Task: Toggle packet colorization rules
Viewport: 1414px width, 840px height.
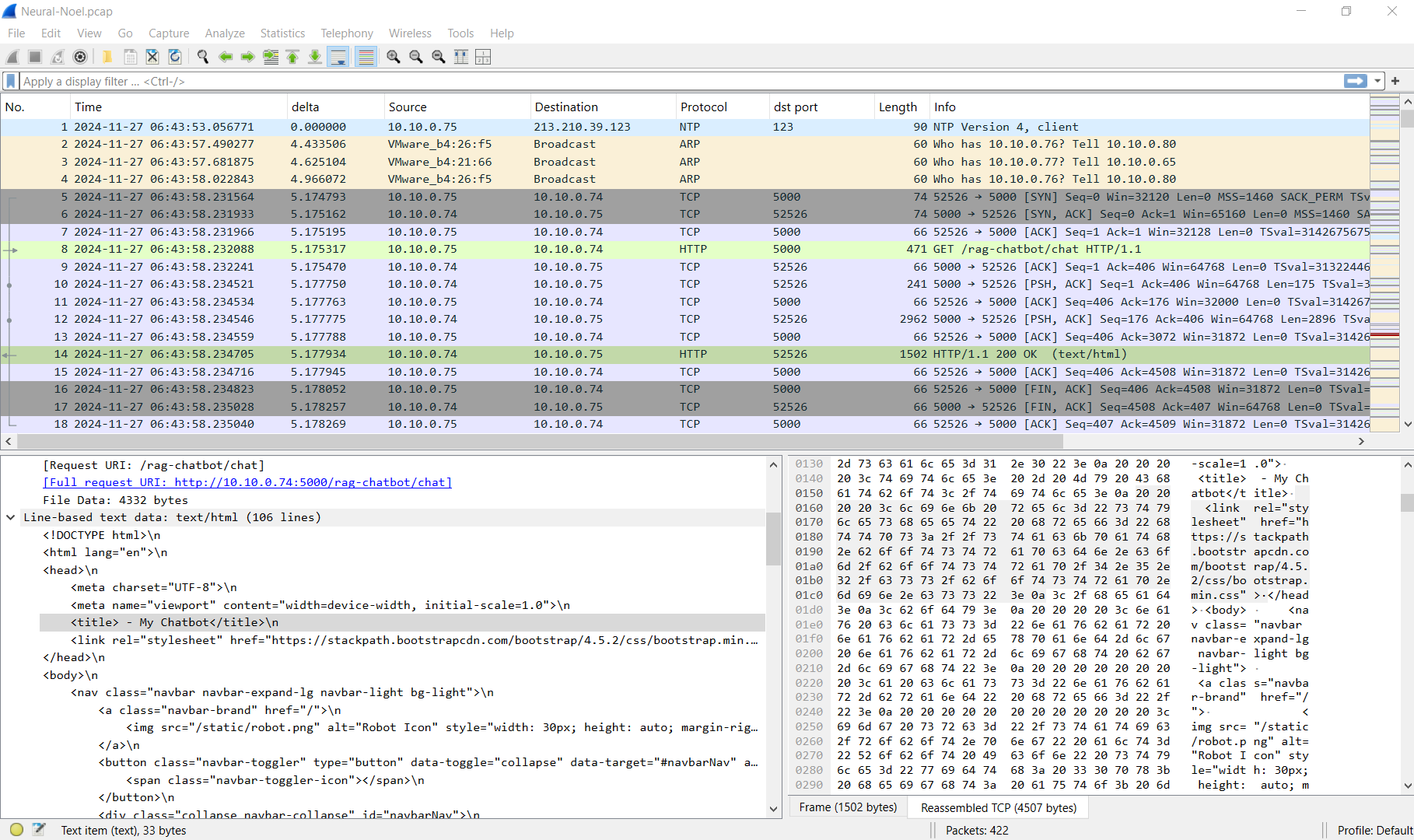Action: pyautogui.click(x=366, y=57)
